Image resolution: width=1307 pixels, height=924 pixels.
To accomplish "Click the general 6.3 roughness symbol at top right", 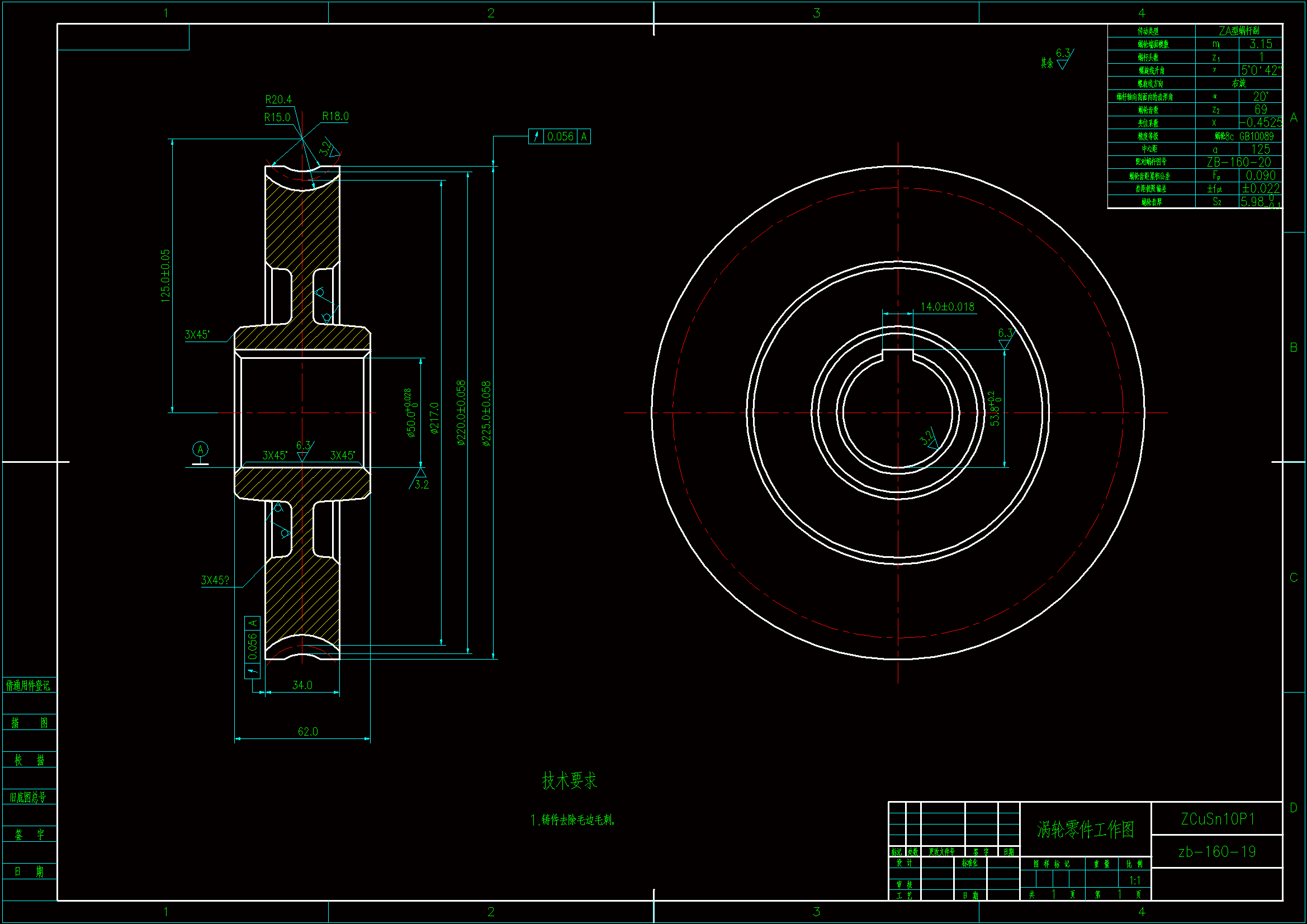I will 1063,59.
